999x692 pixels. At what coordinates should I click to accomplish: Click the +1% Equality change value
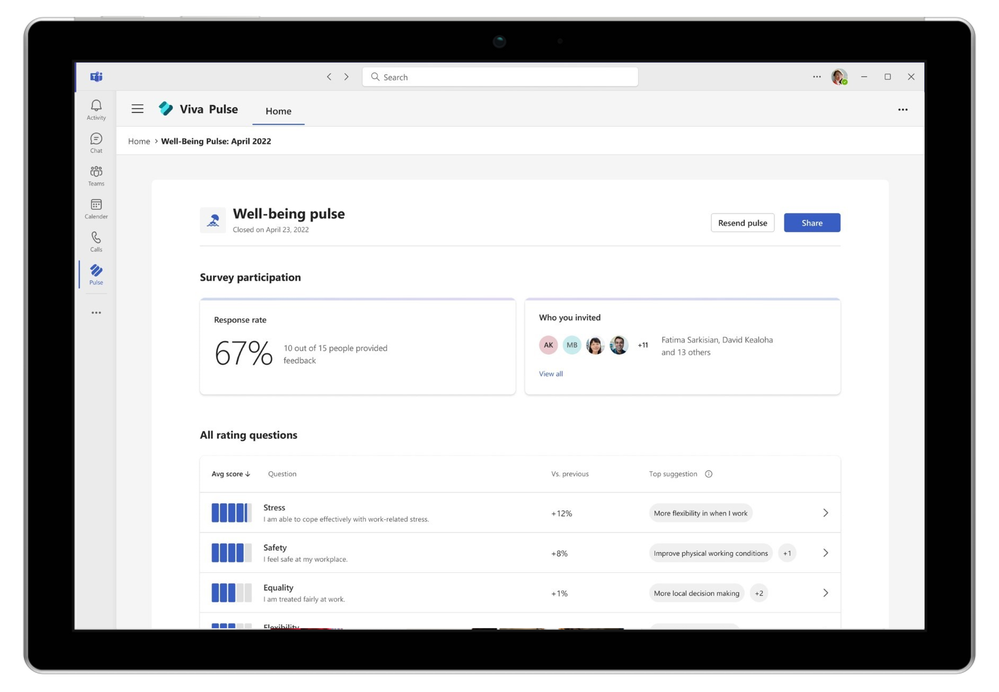[559, 594]
